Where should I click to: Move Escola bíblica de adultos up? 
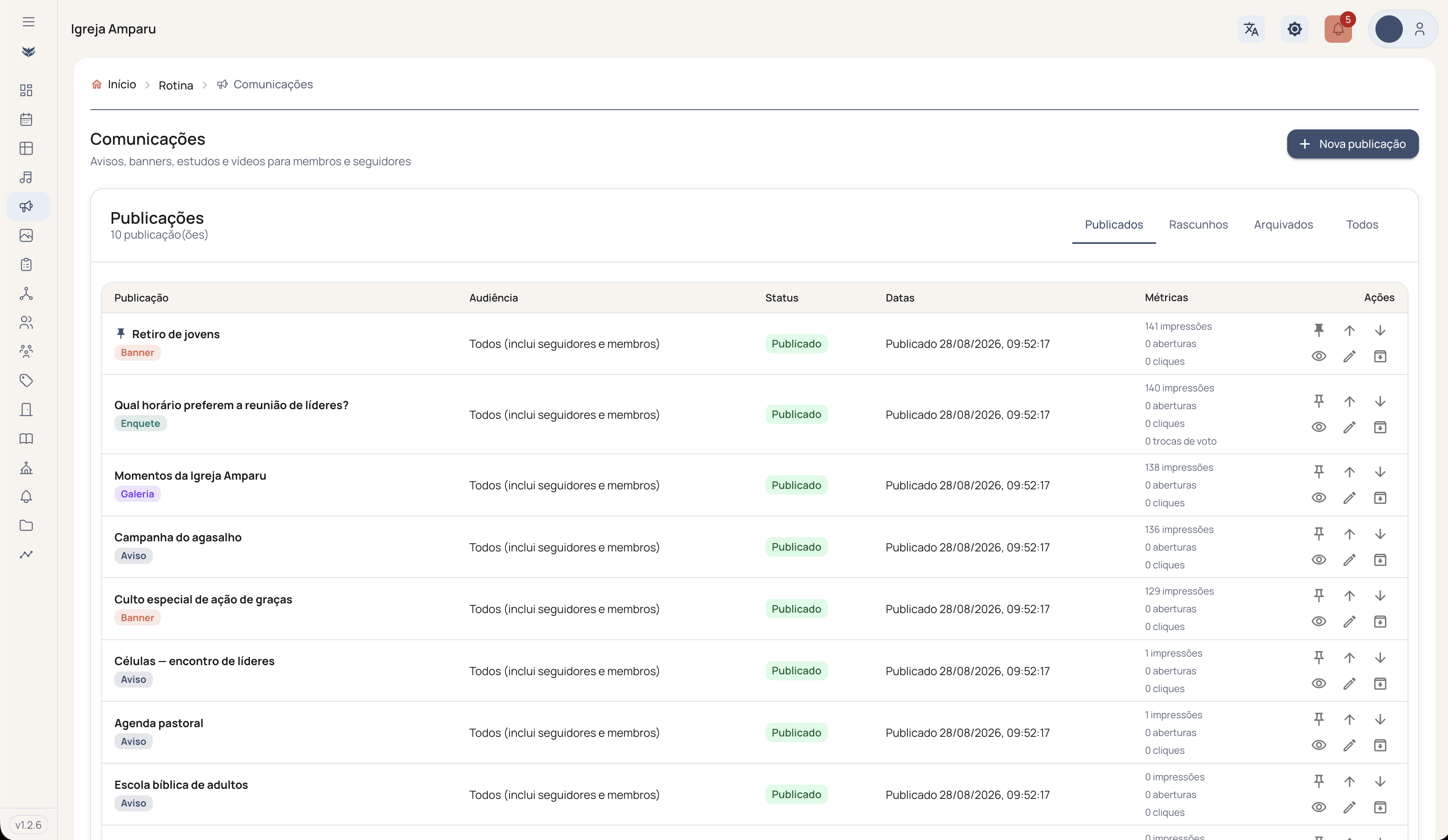click(1349, 782)
